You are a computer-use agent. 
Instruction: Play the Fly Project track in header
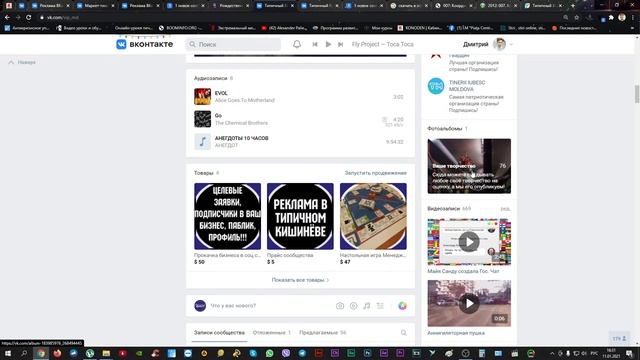point(328,44)
